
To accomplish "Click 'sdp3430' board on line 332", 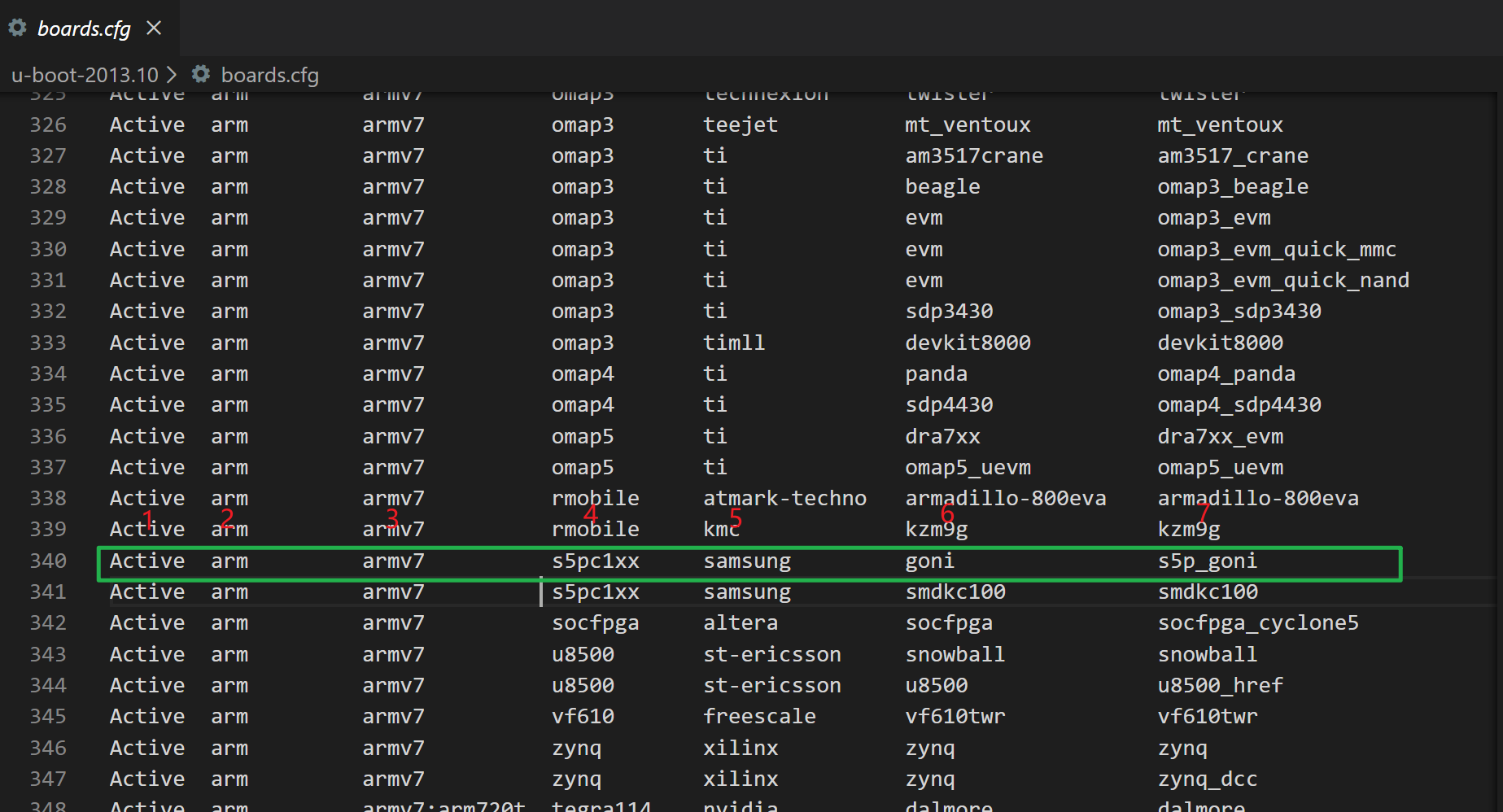I will tap(949, 311).
